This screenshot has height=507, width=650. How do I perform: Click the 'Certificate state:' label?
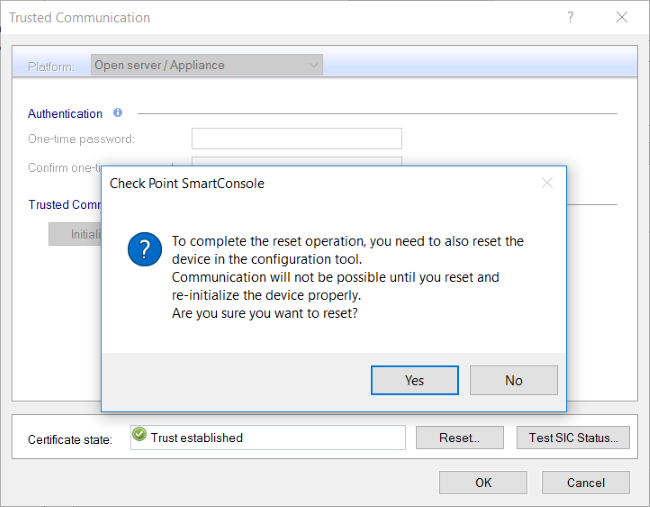click(x=70, y=439)
